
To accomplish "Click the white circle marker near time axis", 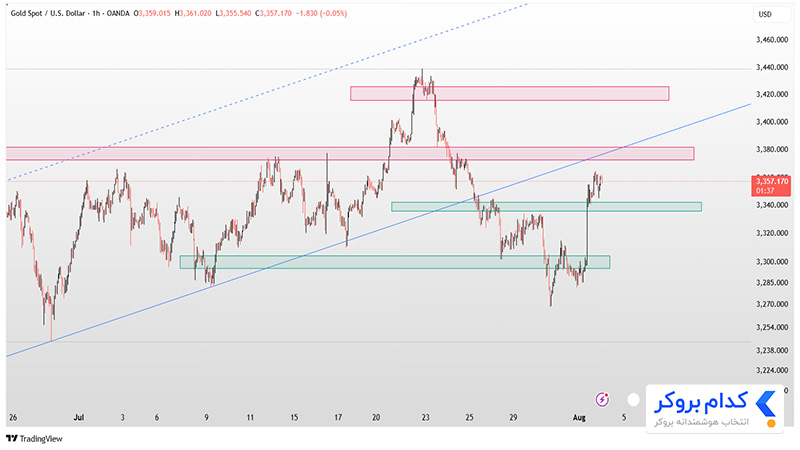I will click(633, 399).
